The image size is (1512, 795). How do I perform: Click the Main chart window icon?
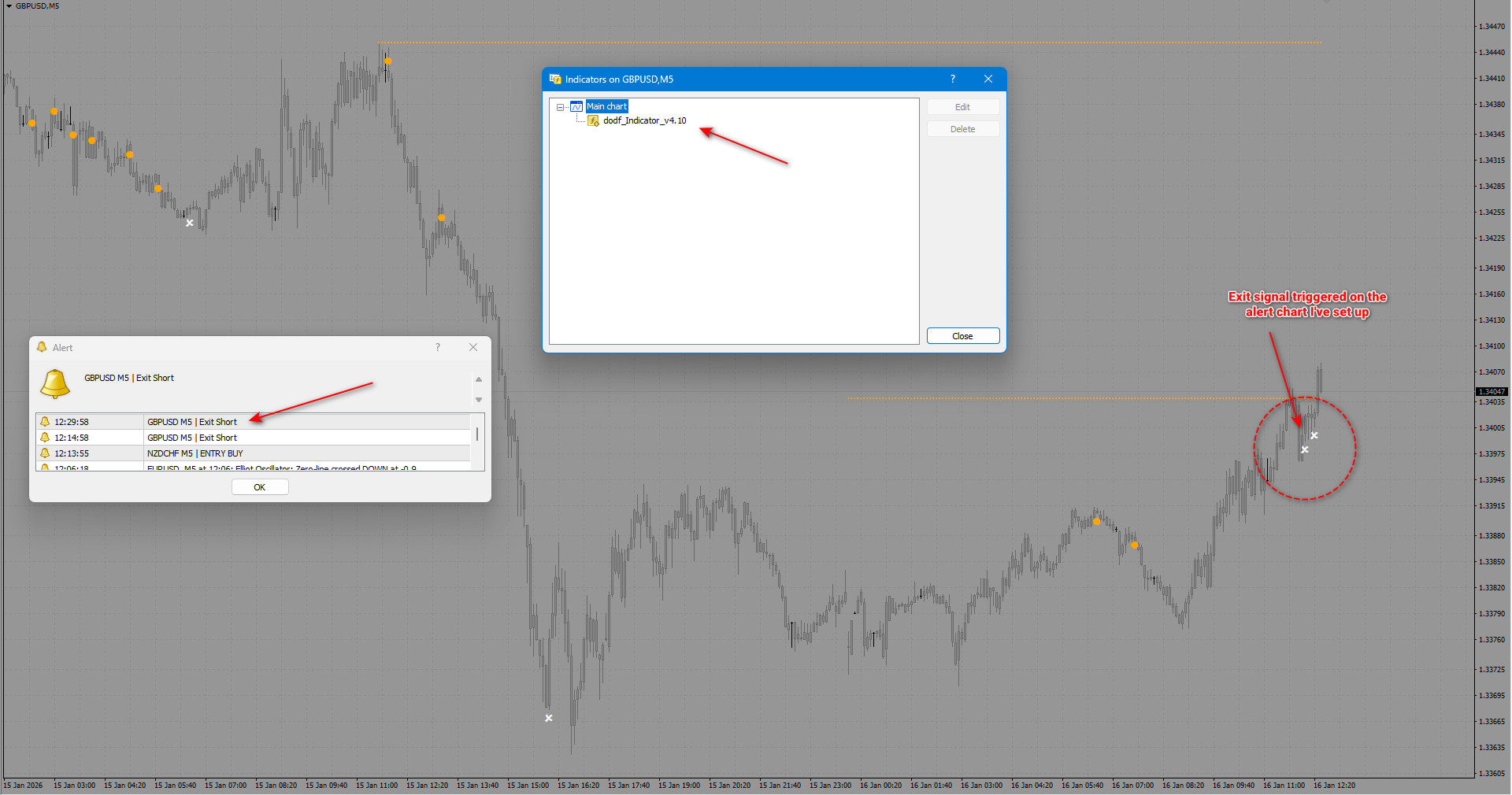point(576,106)
